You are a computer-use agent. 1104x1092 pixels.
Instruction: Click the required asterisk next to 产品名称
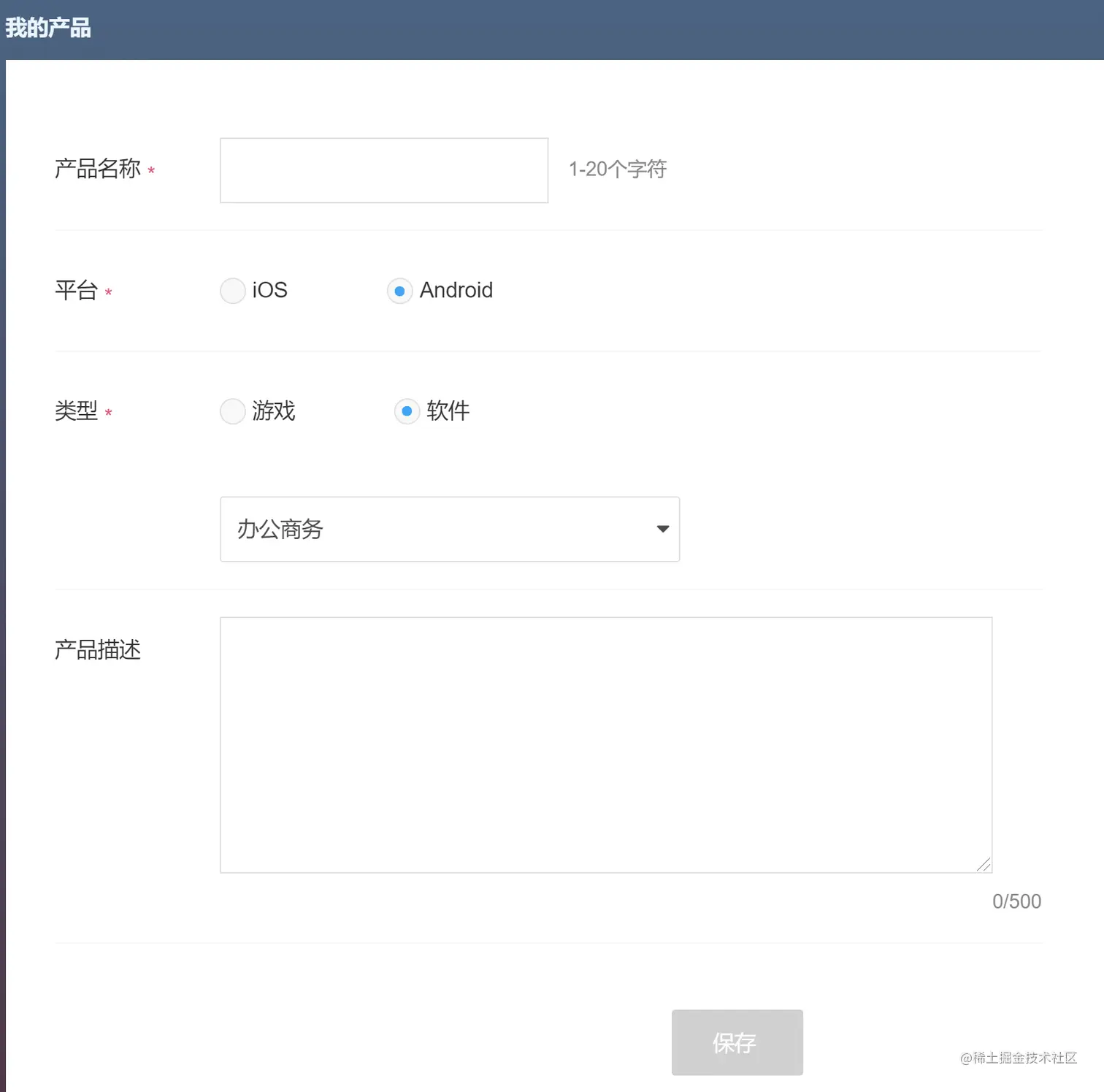151,172
